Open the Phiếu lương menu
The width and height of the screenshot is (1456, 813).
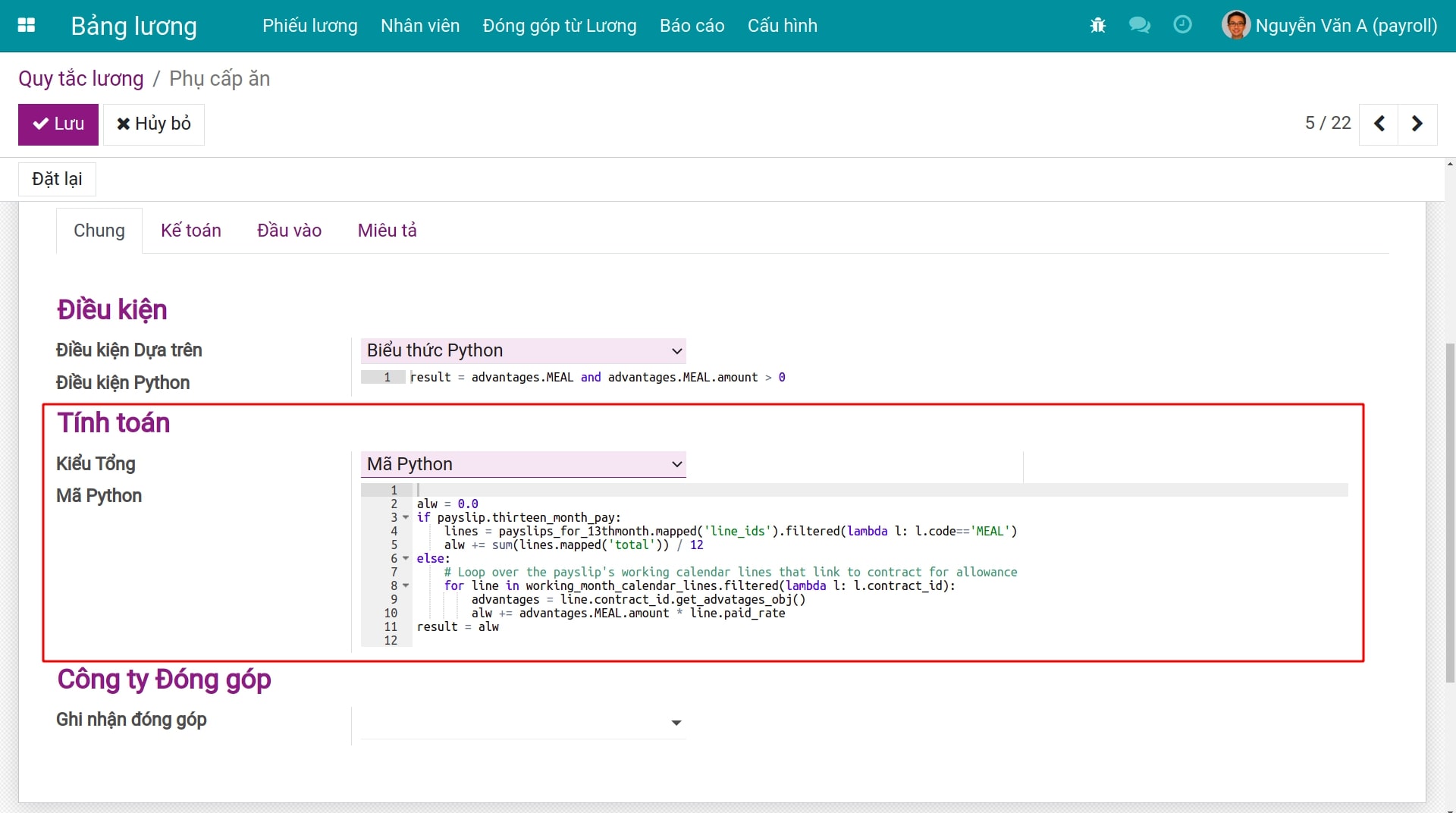(309, 25)
